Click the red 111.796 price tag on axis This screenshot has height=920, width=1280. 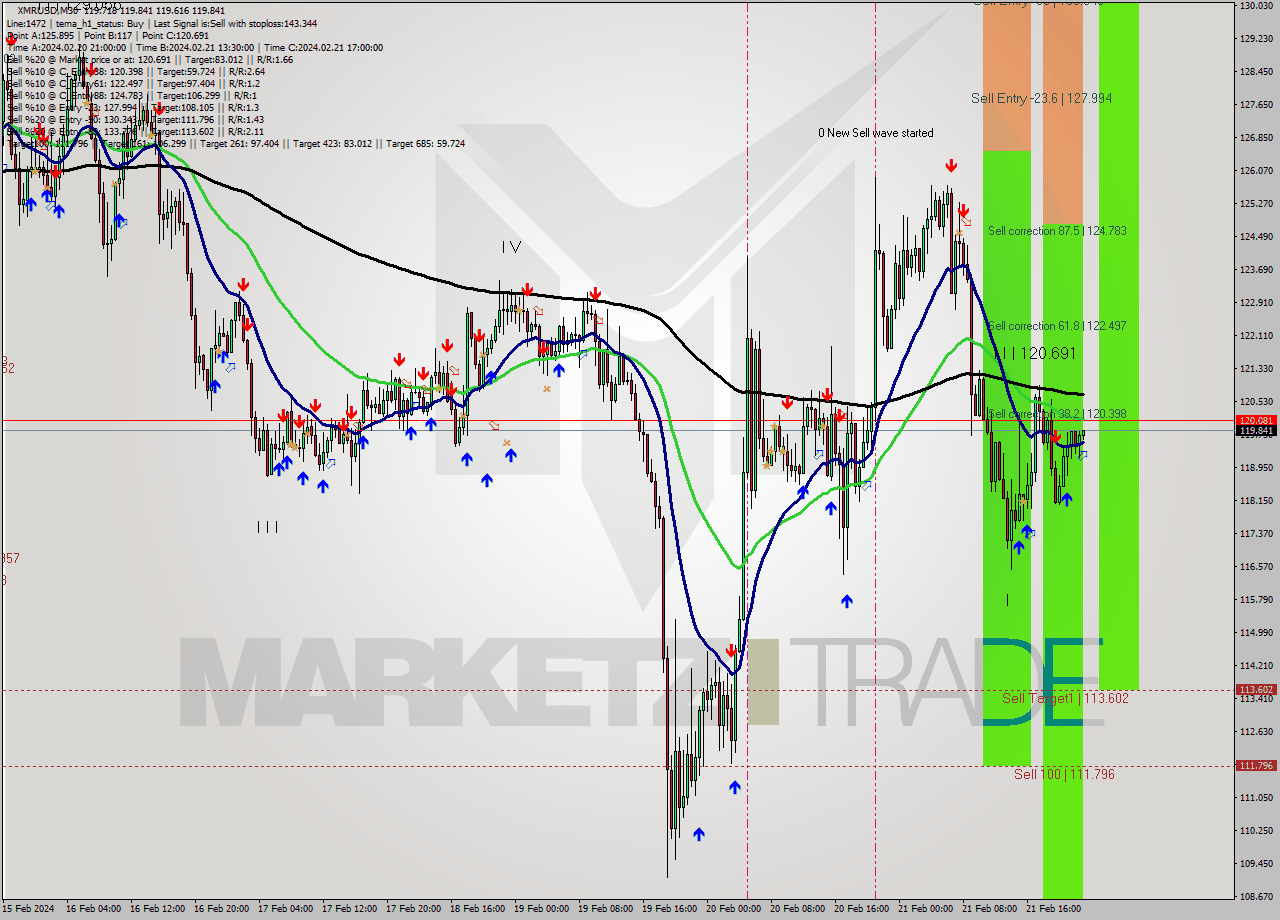point(1256,766)
